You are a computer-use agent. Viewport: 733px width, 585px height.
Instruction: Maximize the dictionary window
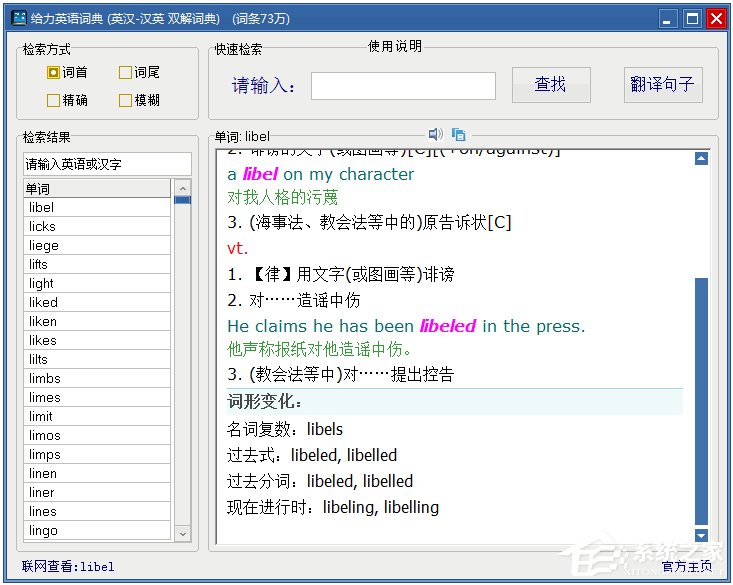coord(692,19)
